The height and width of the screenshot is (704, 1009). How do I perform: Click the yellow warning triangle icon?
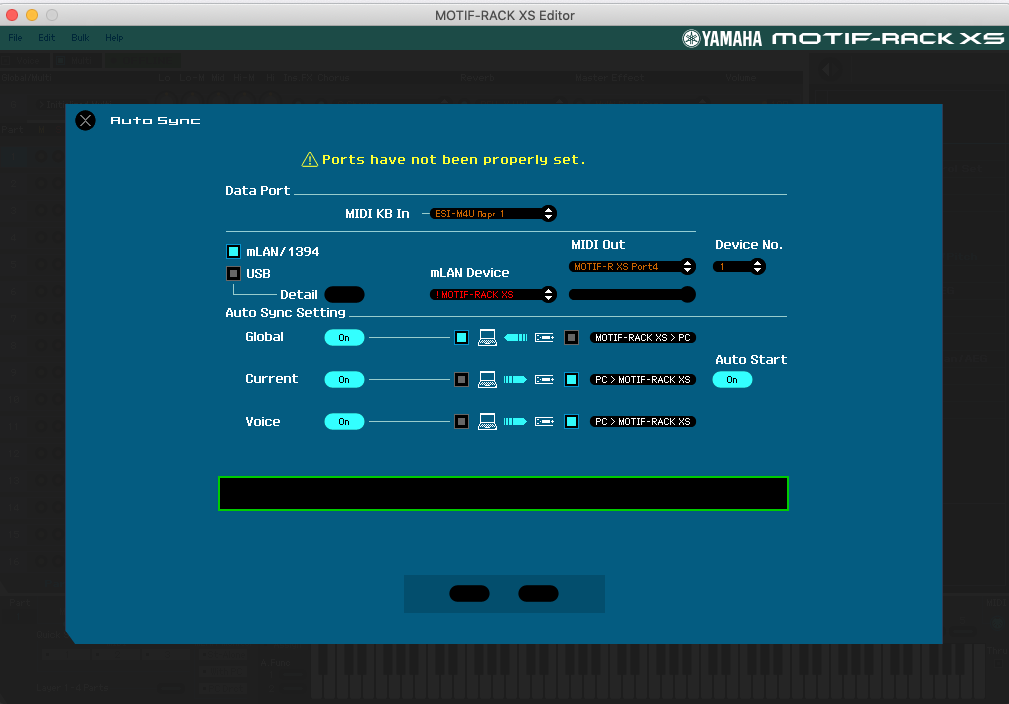click(x=310, y=160)
